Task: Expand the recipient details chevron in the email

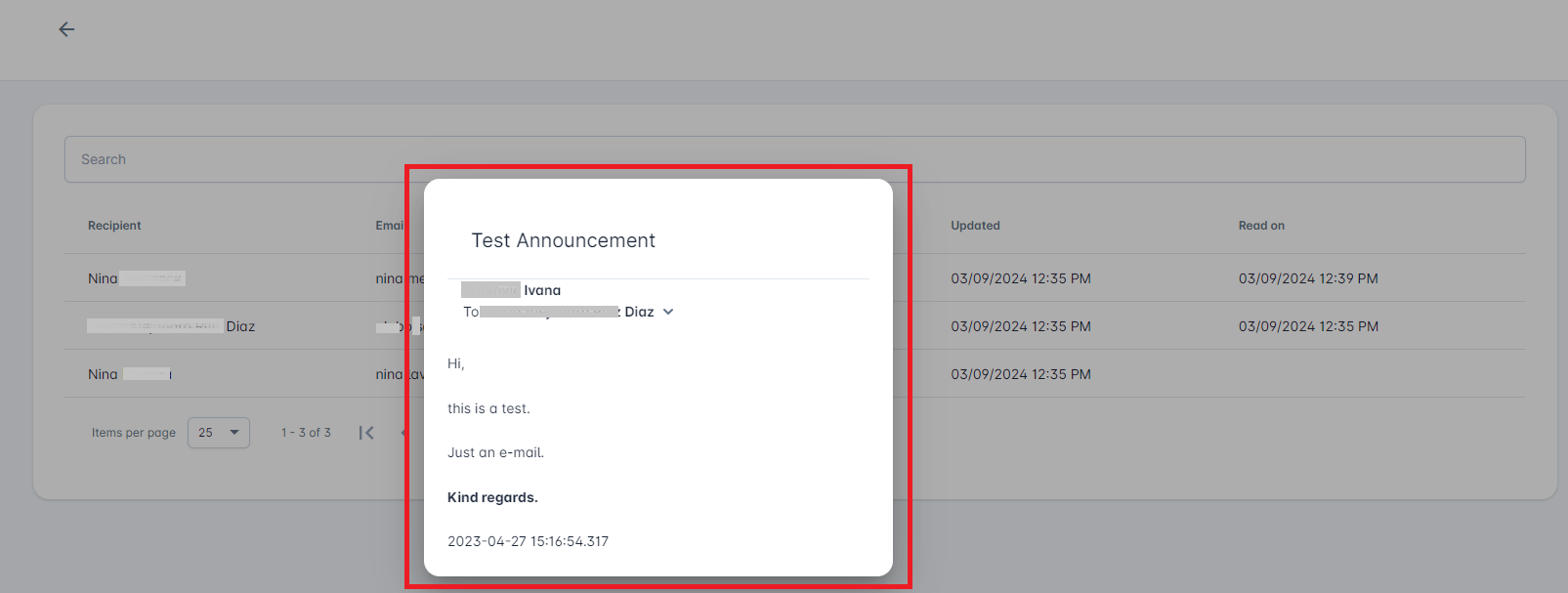Action: tap(668, 312)
